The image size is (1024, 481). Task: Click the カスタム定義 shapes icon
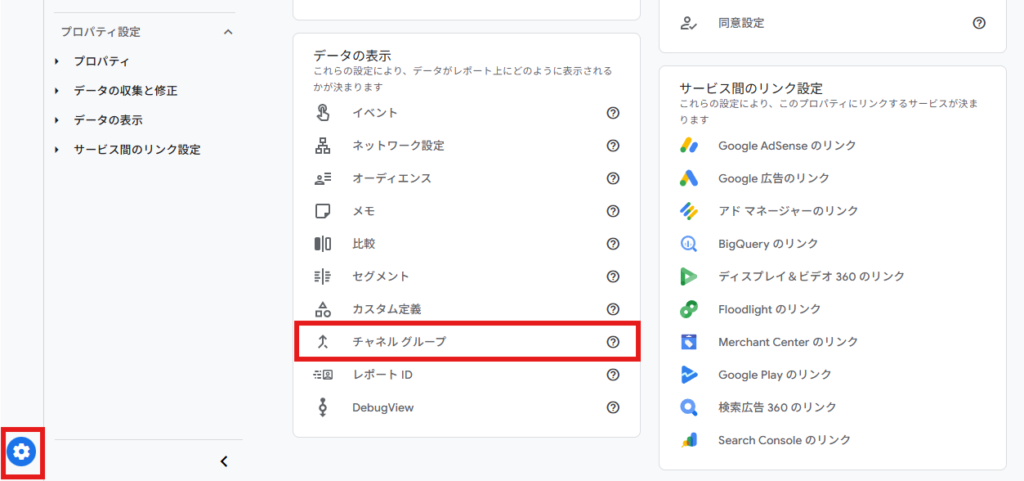coord(323,309)
